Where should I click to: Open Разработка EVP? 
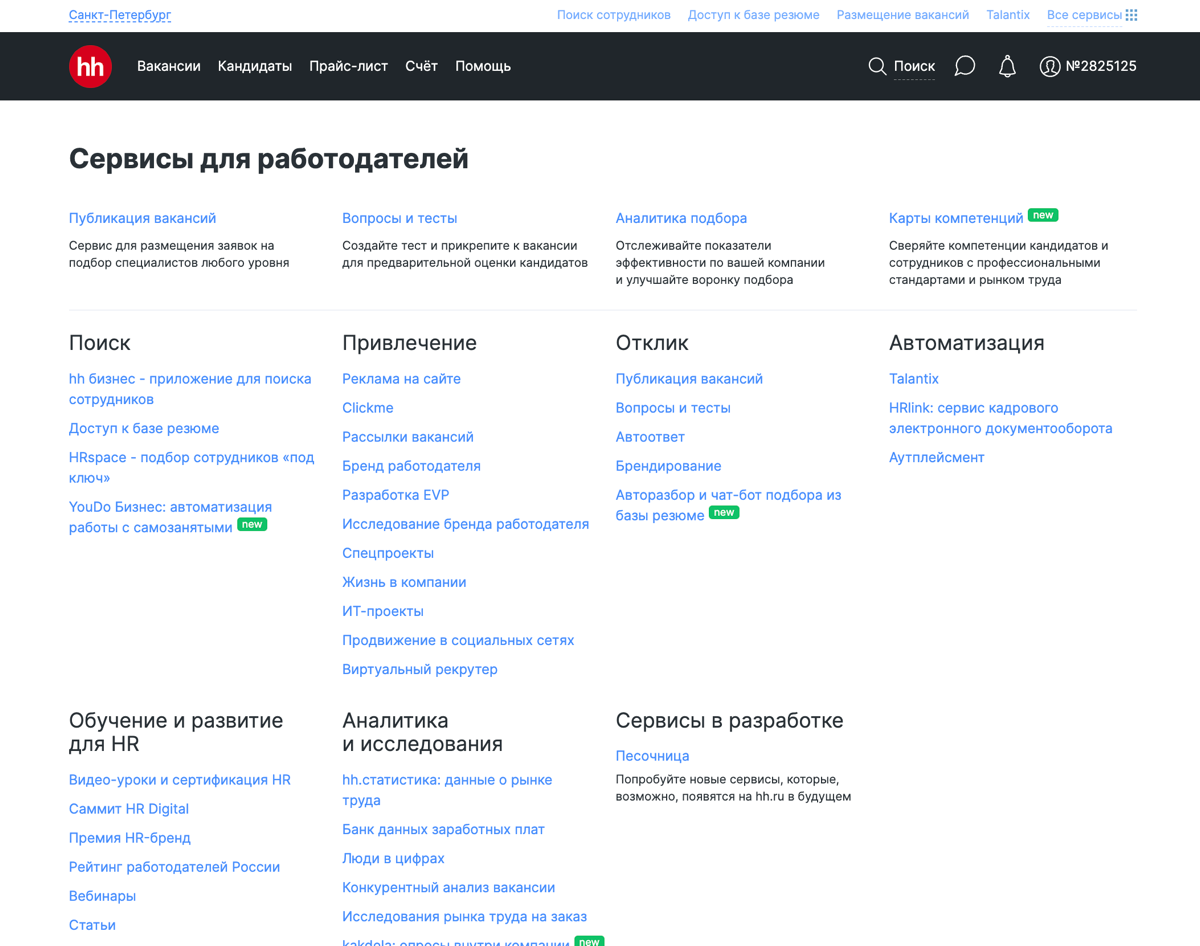(395, 495)
